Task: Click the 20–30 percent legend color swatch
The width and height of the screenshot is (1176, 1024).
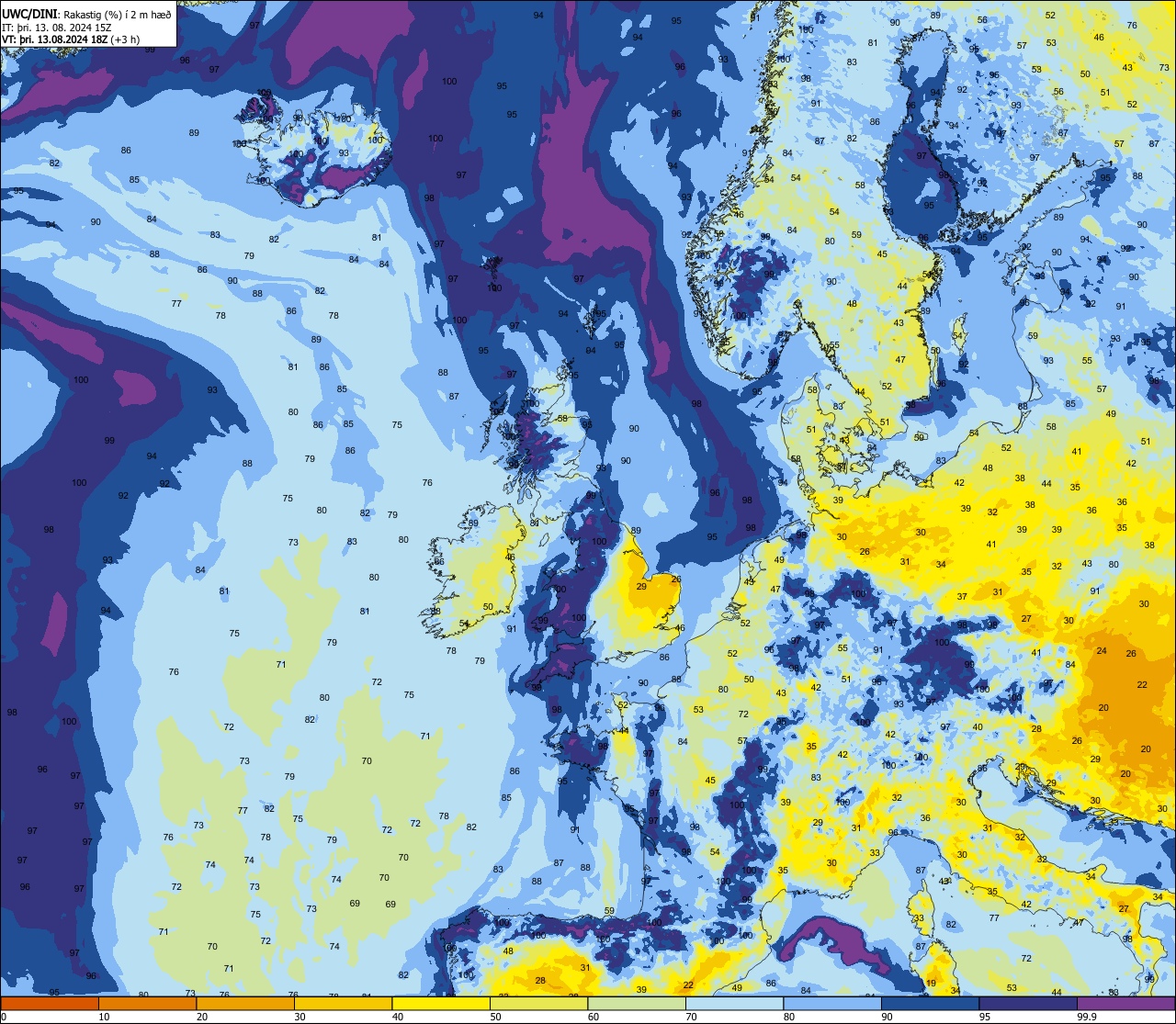Action: click(245, 1003)
